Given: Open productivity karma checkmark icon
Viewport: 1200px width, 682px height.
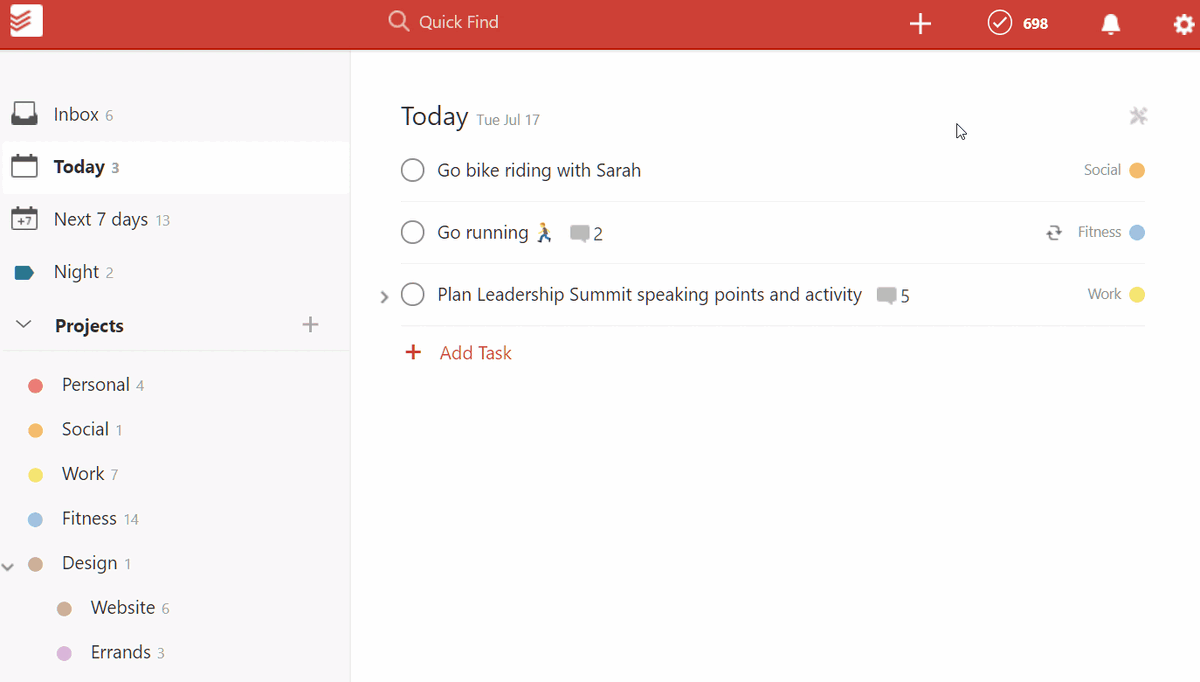Looking at the screenshot, I should (x=1000, y=23).
